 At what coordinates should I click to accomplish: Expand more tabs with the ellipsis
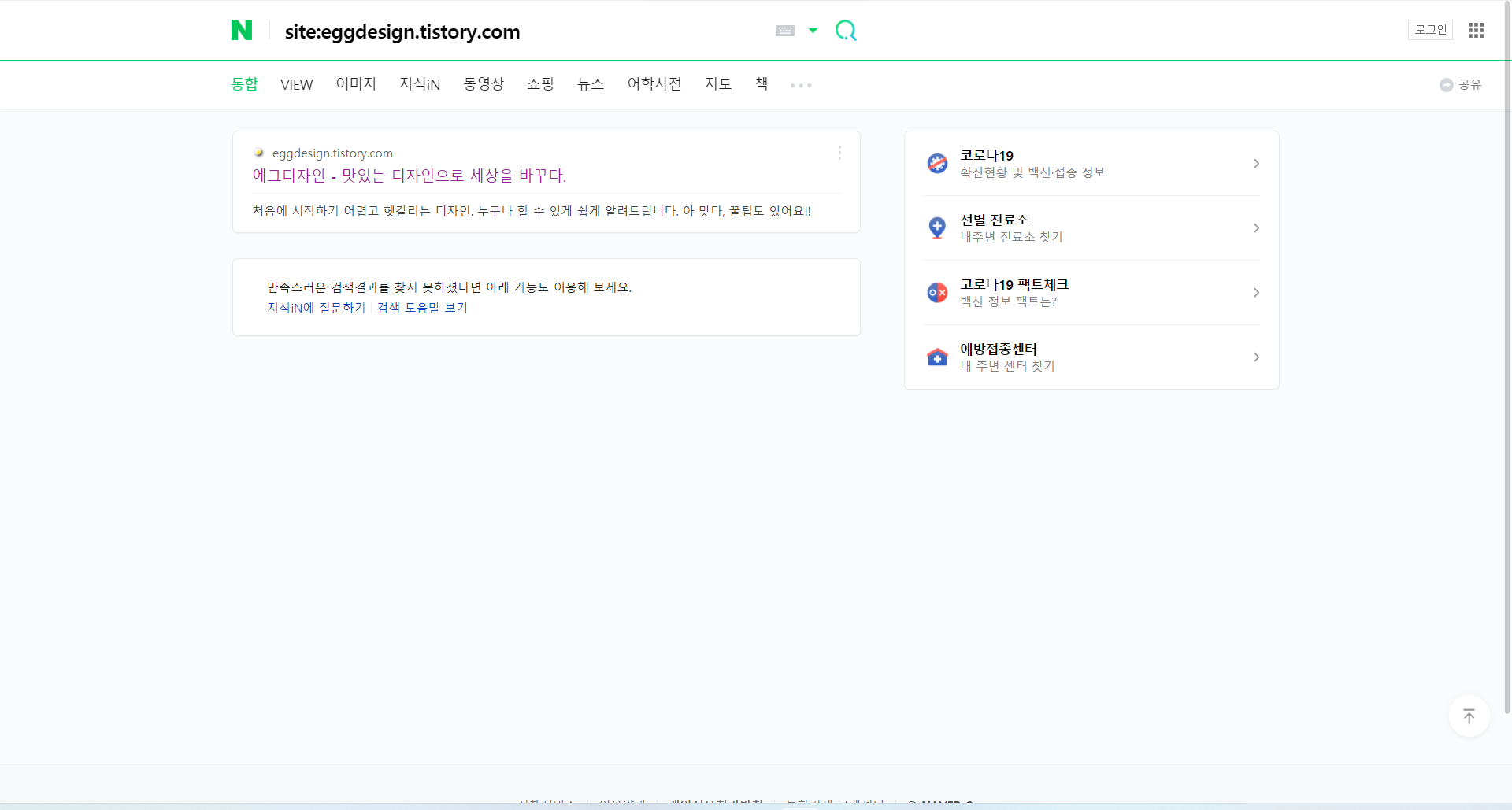pos(801,85)
